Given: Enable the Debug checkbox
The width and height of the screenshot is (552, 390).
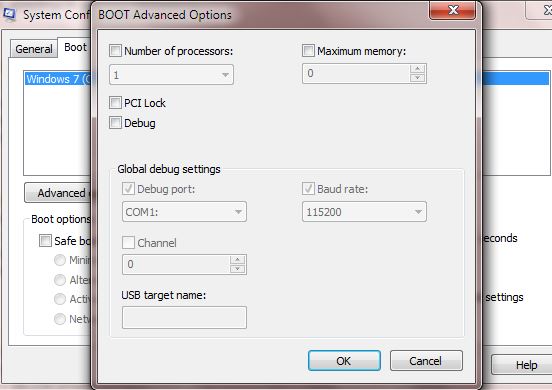Looking at the screenshot, I should pos(115,123).
